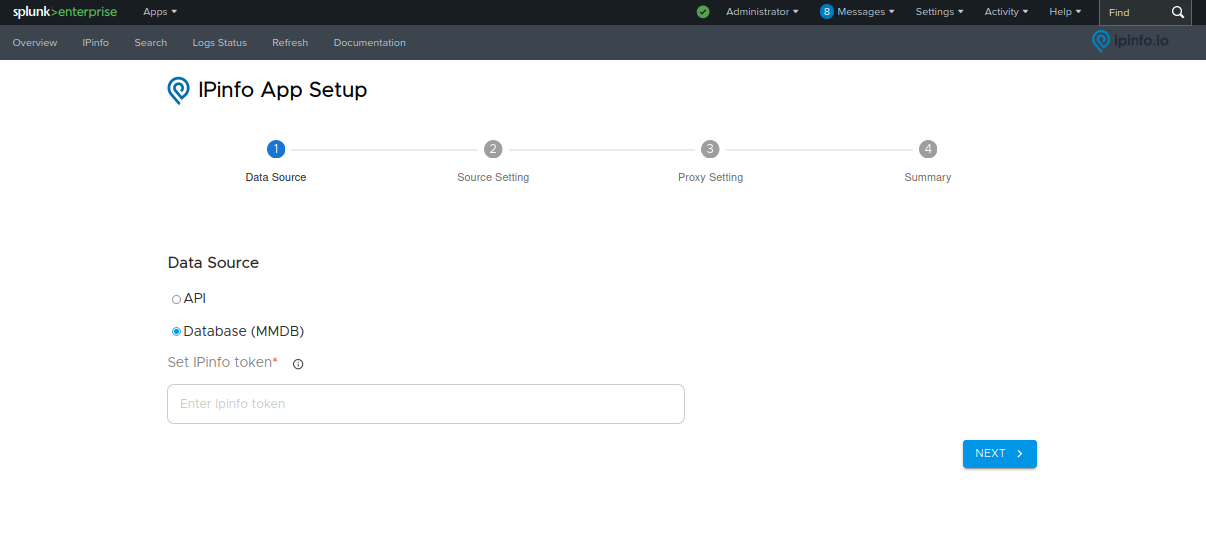Viewport: 1206px width, 542px height.
Task: Open the Refresh nav item
Action: [x=290, y=43]
